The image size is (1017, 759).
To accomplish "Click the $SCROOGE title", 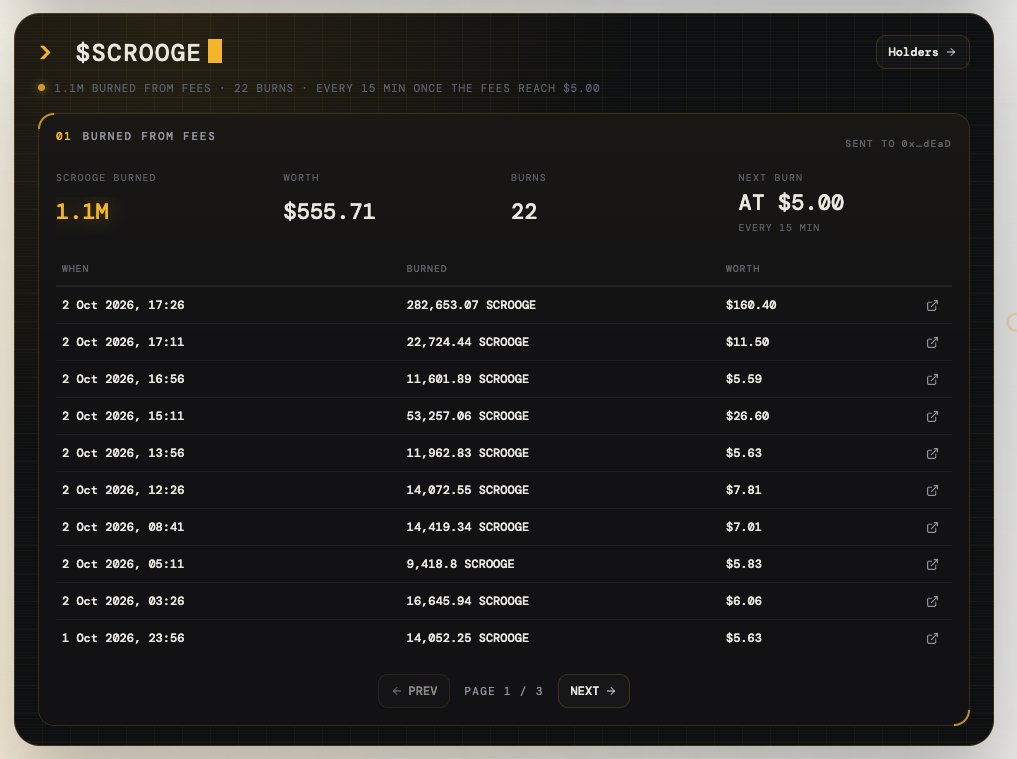I will [x=138, y=53].
